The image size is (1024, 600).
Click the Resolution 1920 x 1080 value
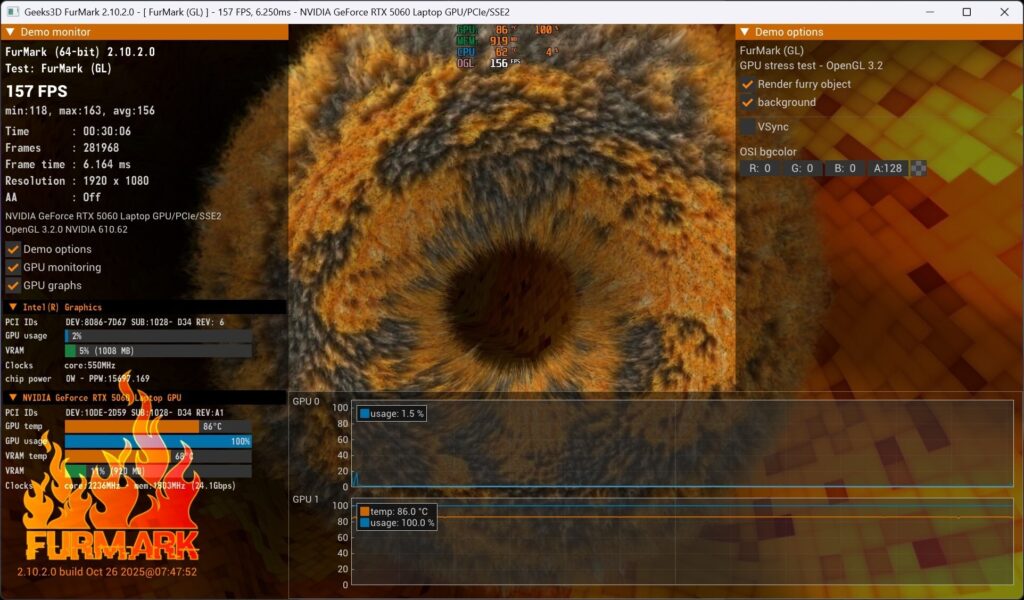(x=116, y=181)
